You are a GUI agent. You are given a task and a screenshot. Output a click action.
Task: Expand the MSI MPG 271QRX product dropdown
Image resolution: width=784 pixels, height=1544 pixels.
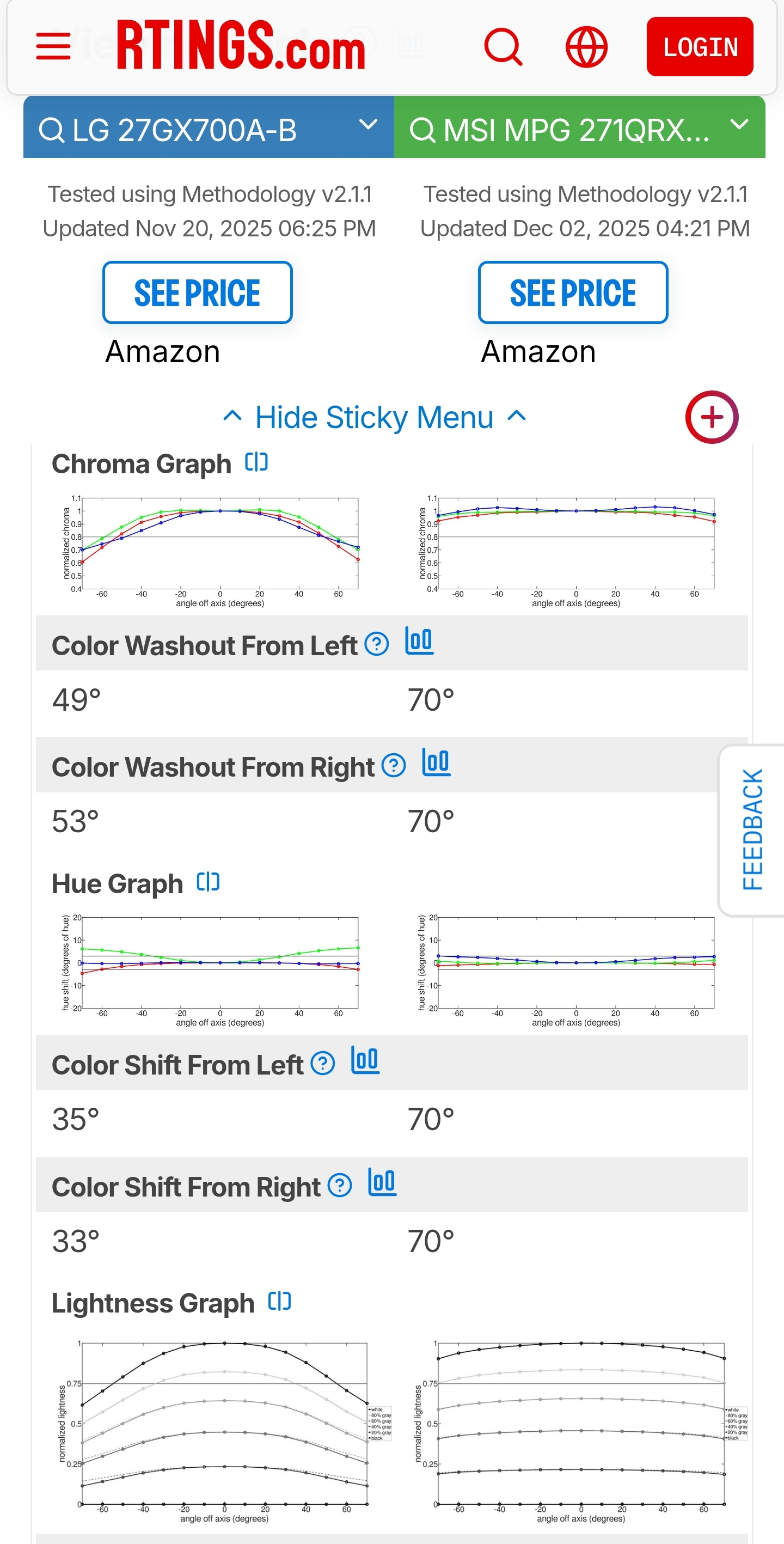coord(740,125)
